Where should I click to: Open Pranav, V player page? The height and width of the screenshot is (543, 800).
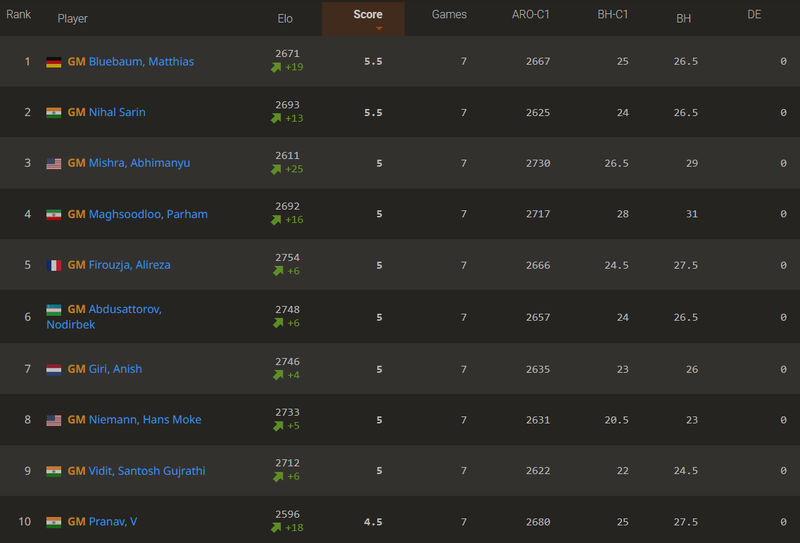click(113, 522)
